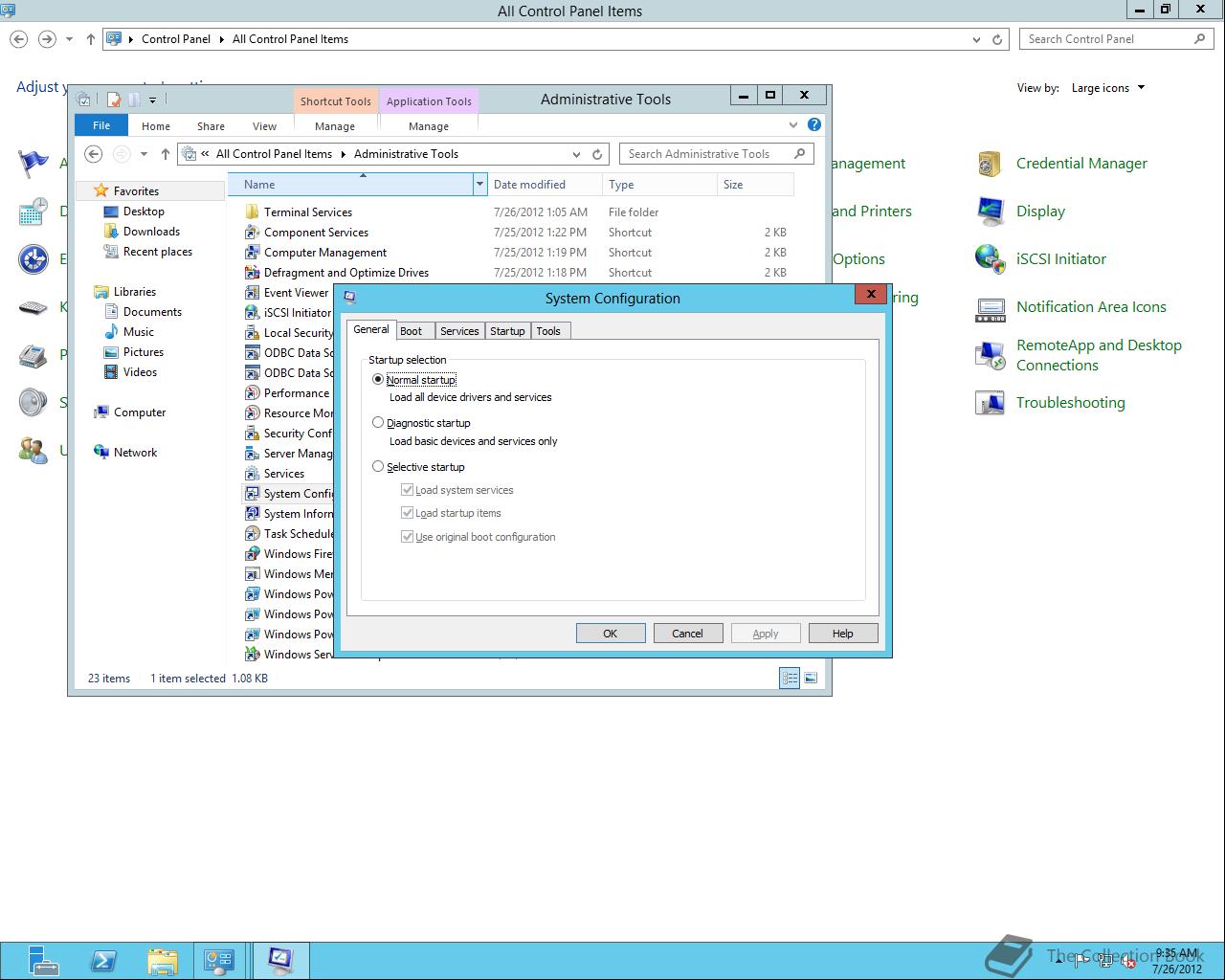Select Normal startup option

pos(378,380)
